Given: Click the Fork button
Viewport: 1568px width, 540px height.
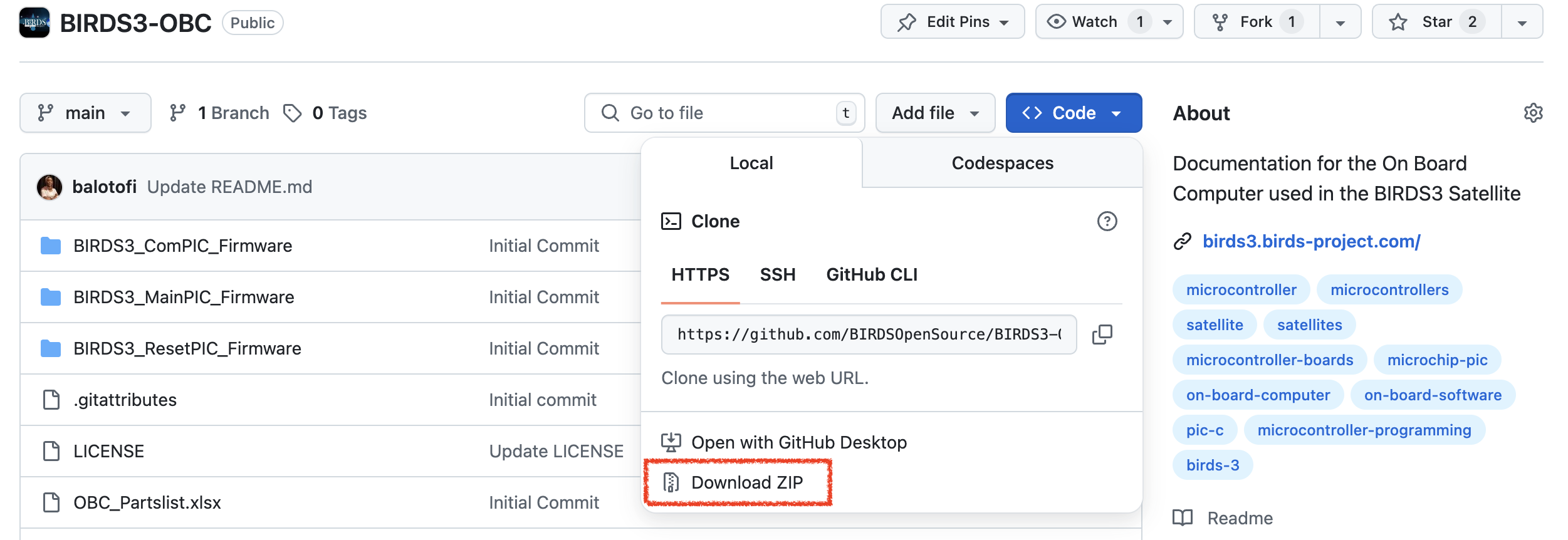Looking at the screenshot, I should 1257,22.
